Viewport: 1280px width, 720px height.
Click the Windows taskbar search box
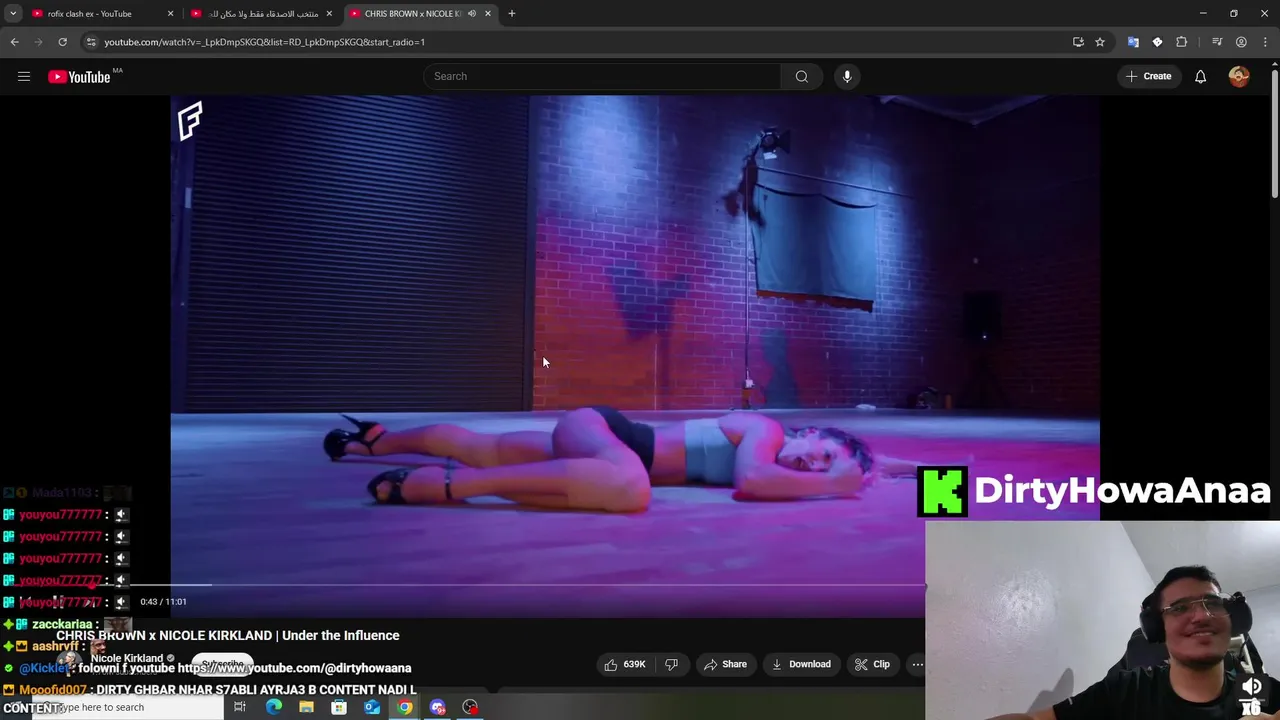128,707
